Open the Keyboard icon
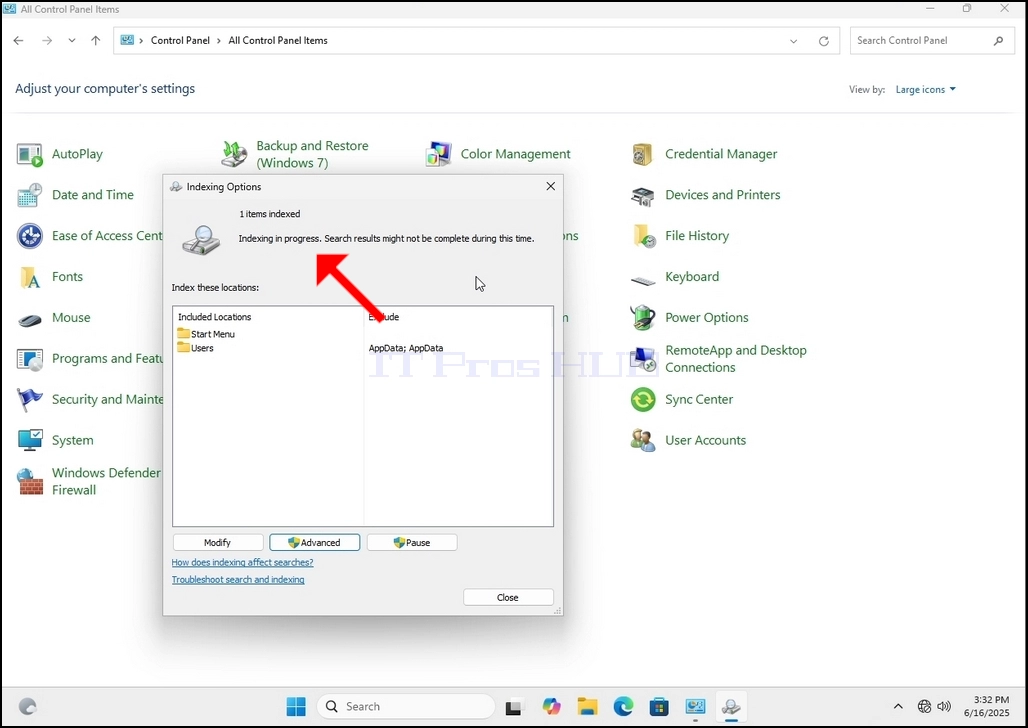Screen dimensions: 1028x728 642,280
